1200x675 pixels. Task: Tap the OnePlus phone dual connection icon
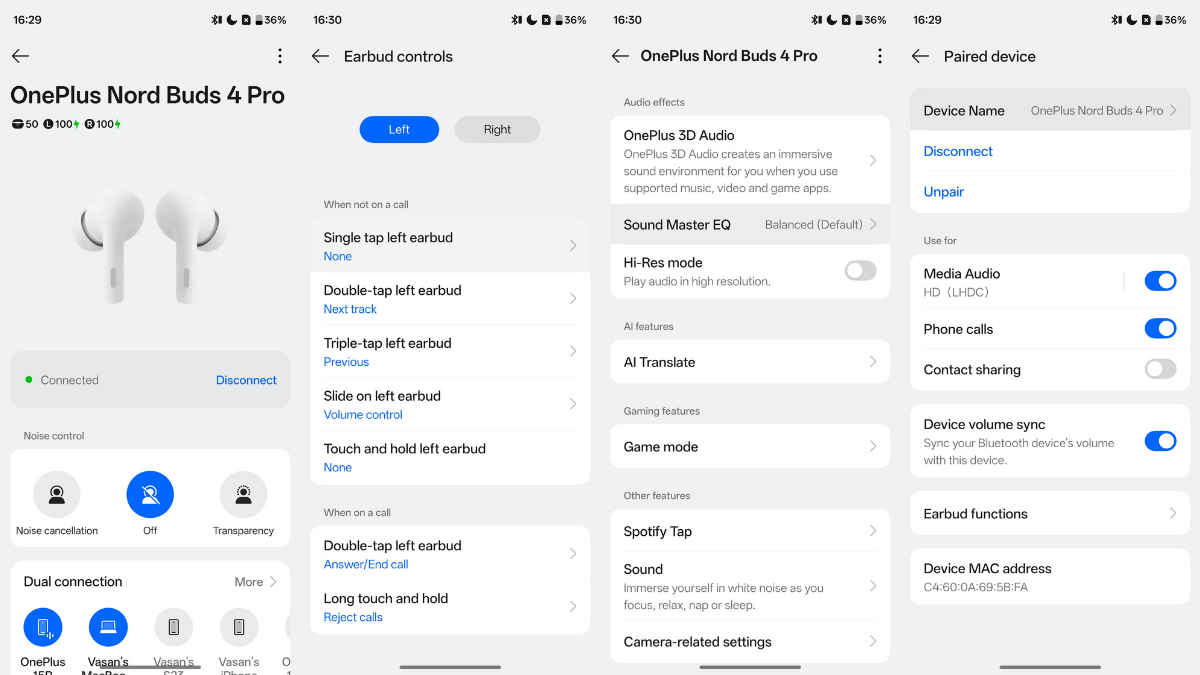(43, 627)
